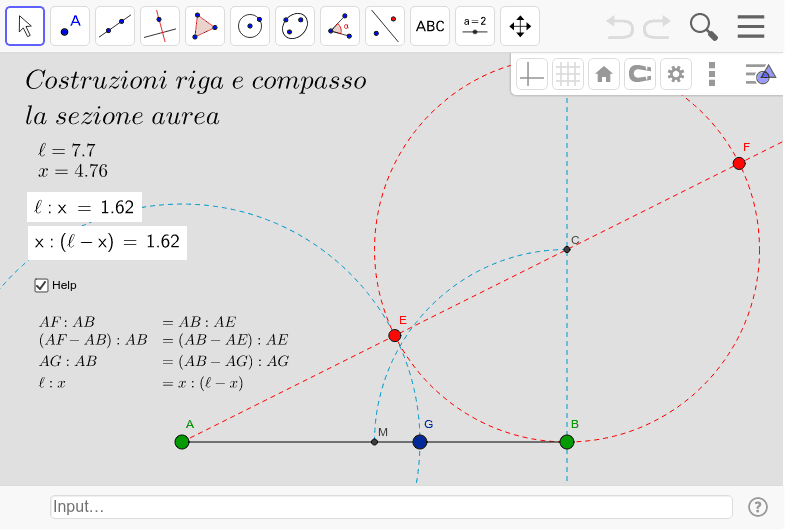Select the Move arrow tool
Viewport: 785px width, 530px height.
pyautogui.click(x=25, y=26)
